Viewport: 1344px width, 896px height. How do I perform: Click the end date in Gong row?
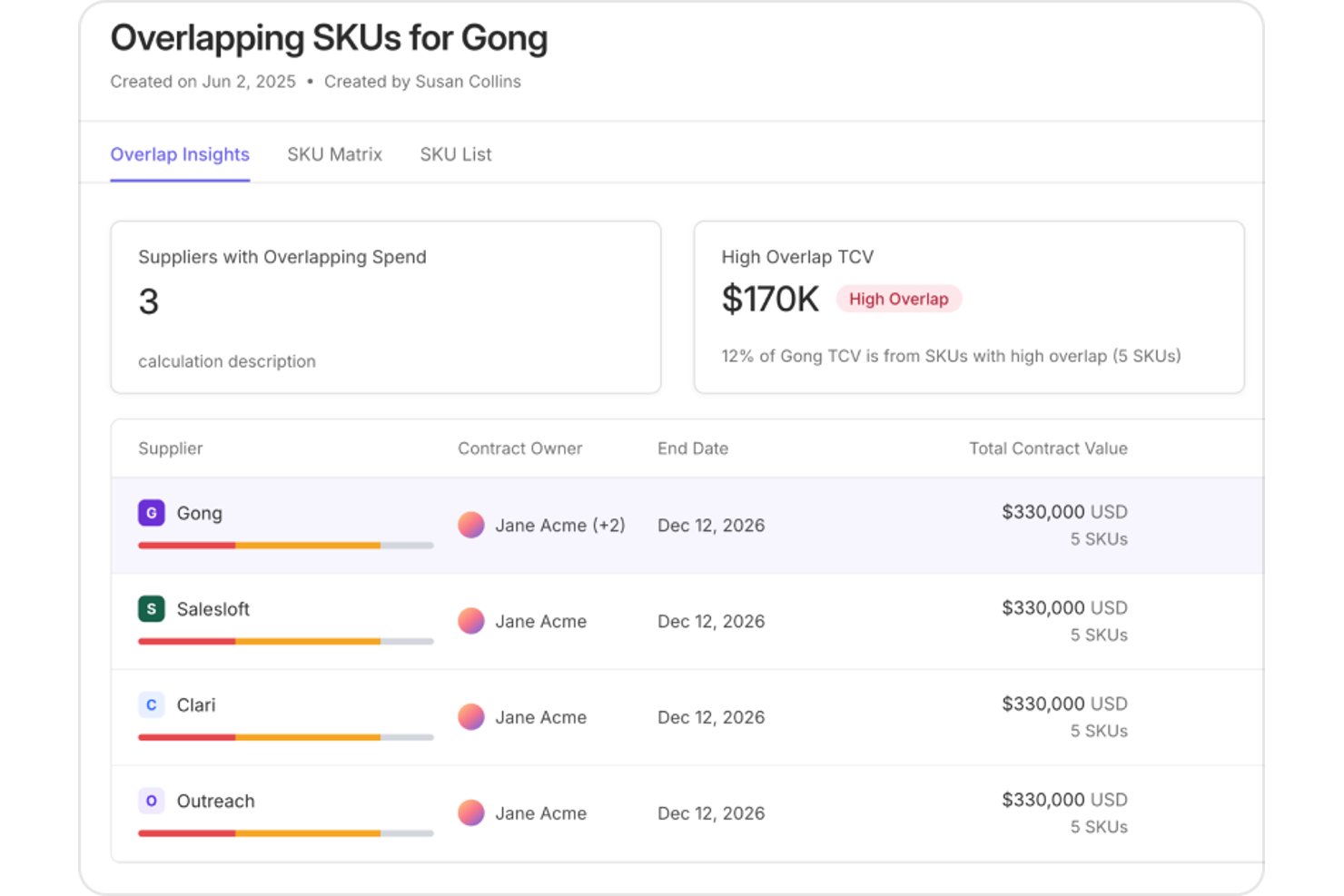711,526
